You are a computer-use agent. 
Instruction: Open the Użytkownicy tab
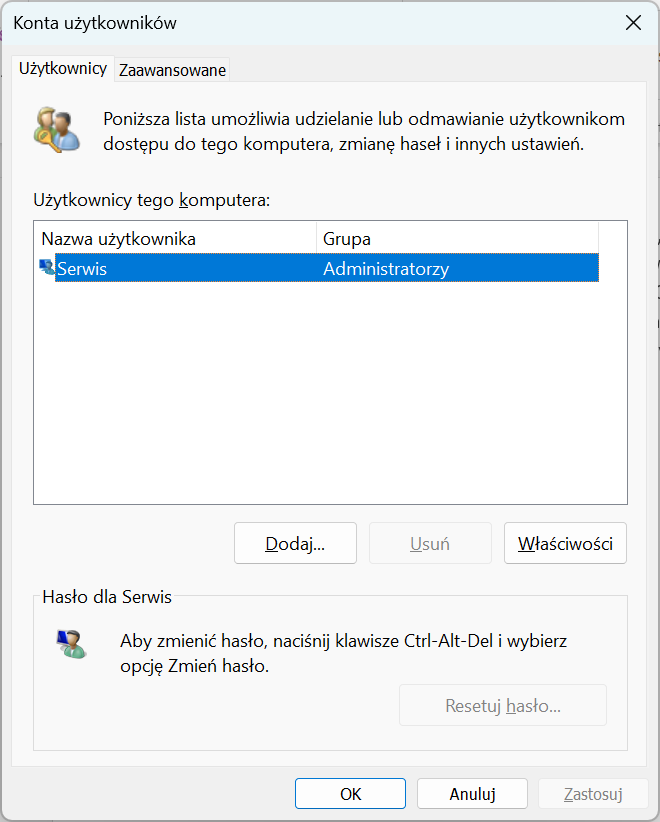click(62, 70)
